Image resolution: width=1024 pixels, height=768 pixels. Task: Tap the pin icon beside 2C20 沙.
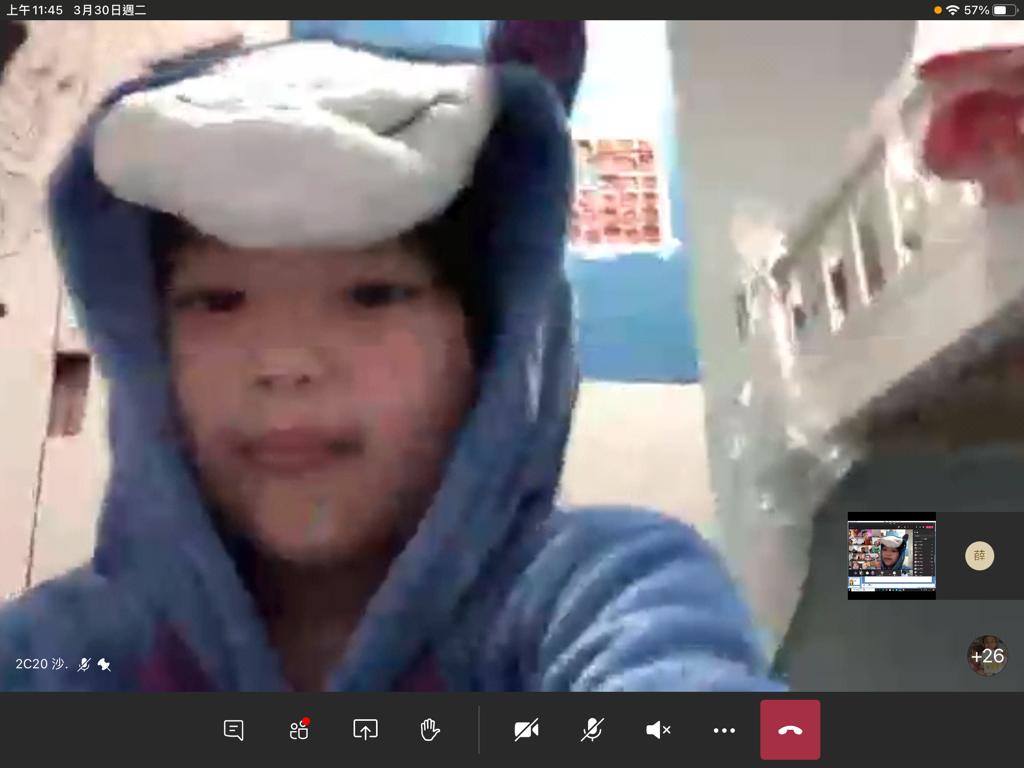(104, 665)
